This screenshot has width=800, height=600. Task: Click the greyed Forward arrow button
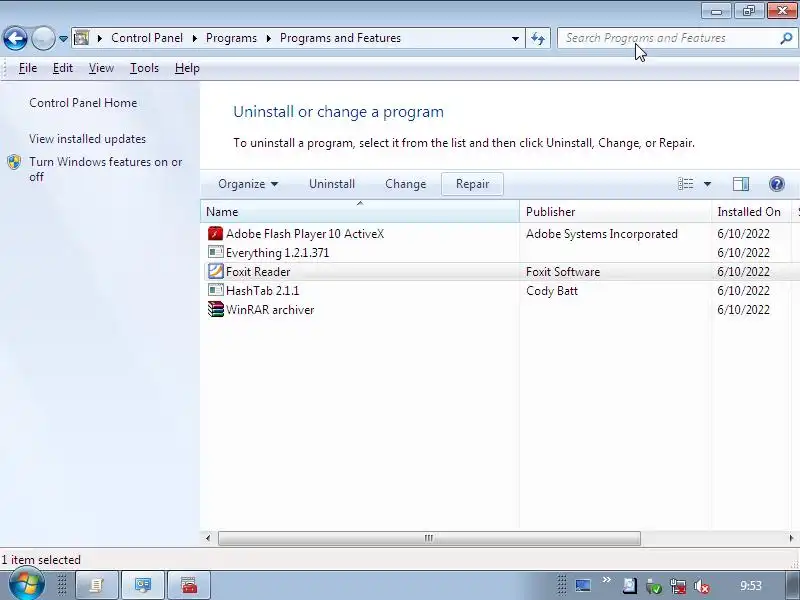[x=43, y=38]
